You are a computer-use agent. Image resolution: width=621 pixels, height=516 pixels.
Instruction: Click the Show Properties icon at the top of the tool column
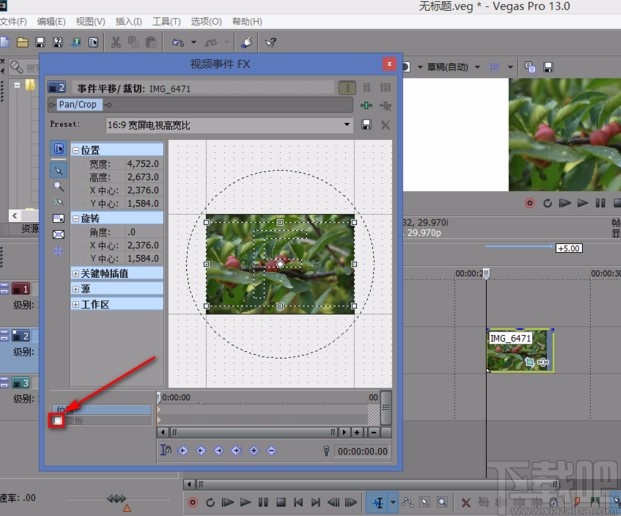(57, 150)
